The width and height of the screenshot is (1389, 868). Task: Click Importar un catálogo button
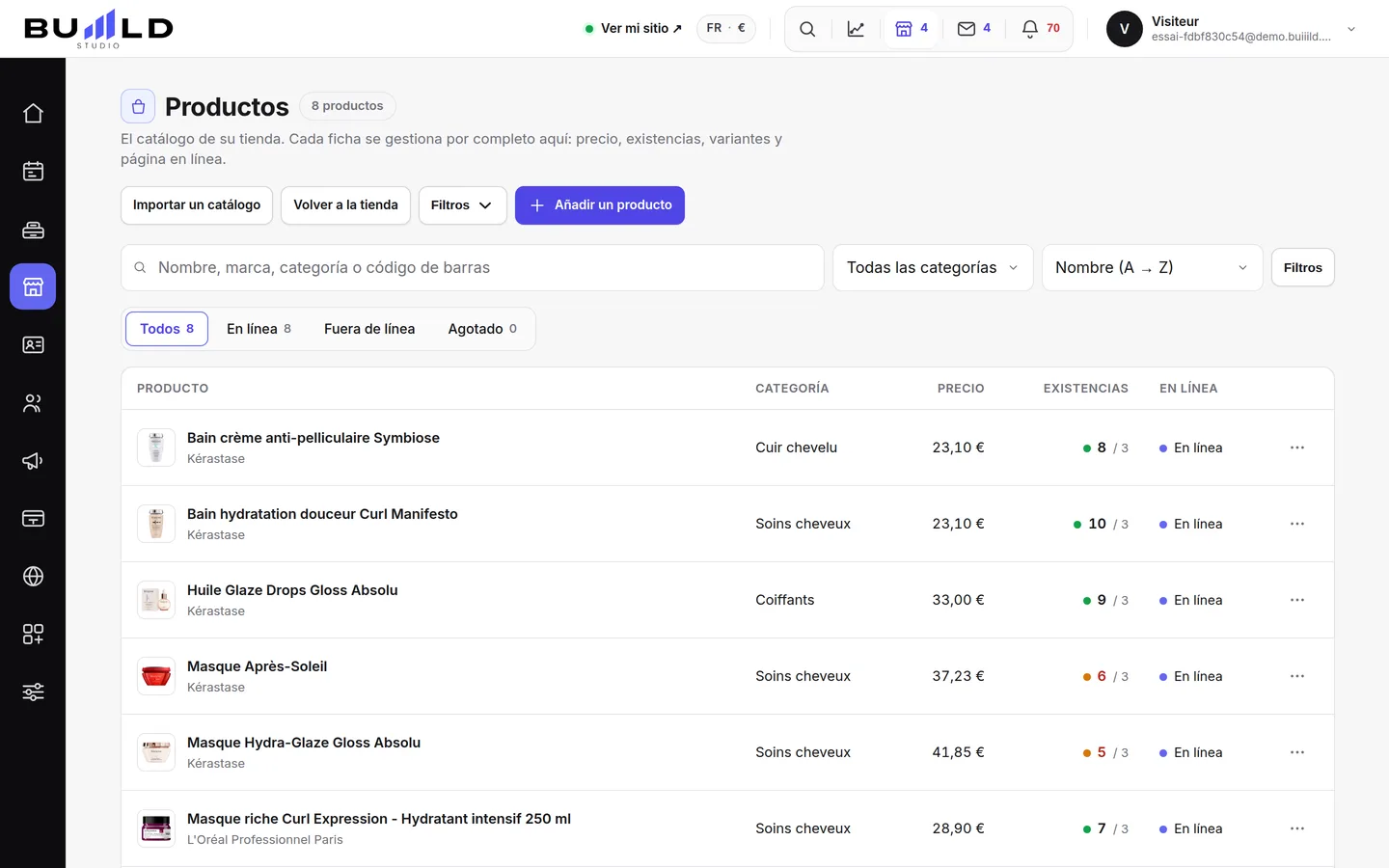coord(197,205)
